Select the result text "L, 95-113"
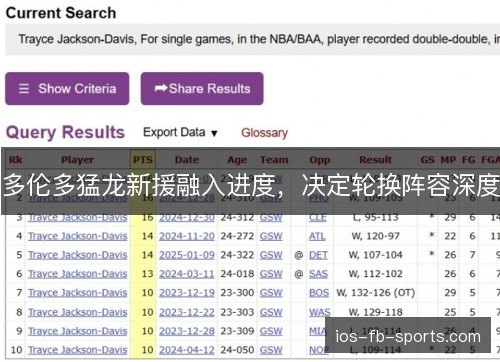This screenshot has width=500, height=362. click(375, 217)
